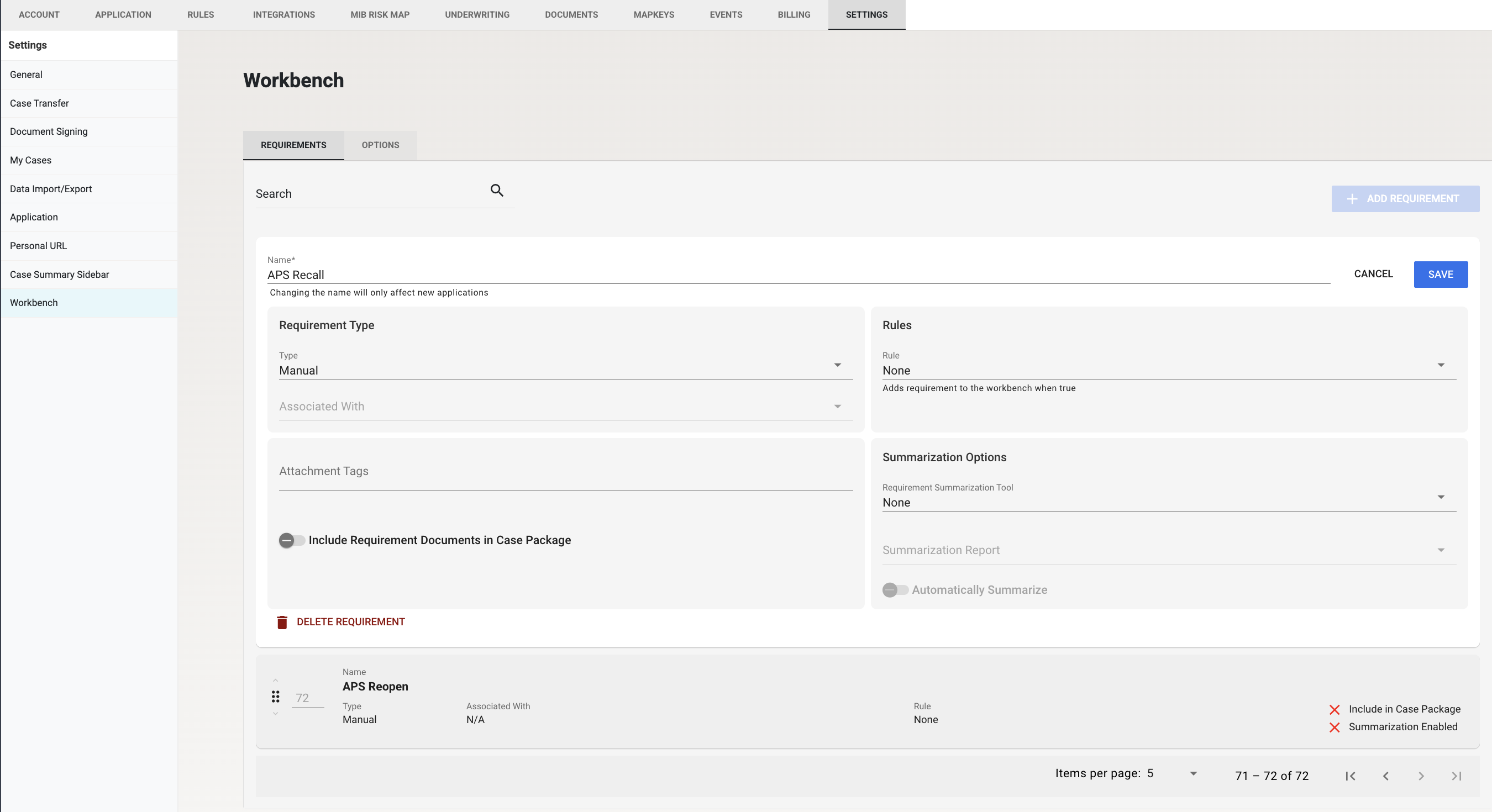Click the plus icon on Add Requirement
This screenshot has width=1492, height=812.
(1352, 199)
